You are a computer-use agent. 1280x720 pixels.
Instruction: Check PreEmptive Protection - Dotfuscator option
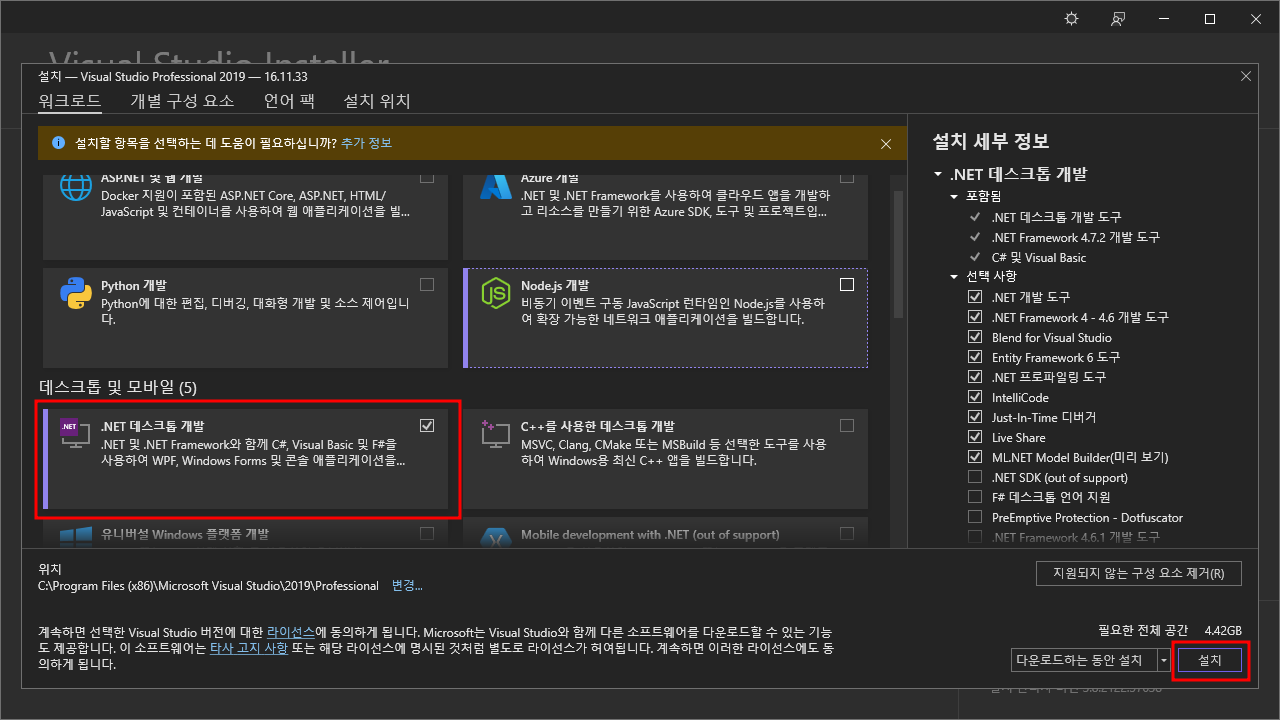tap(975, 517)
